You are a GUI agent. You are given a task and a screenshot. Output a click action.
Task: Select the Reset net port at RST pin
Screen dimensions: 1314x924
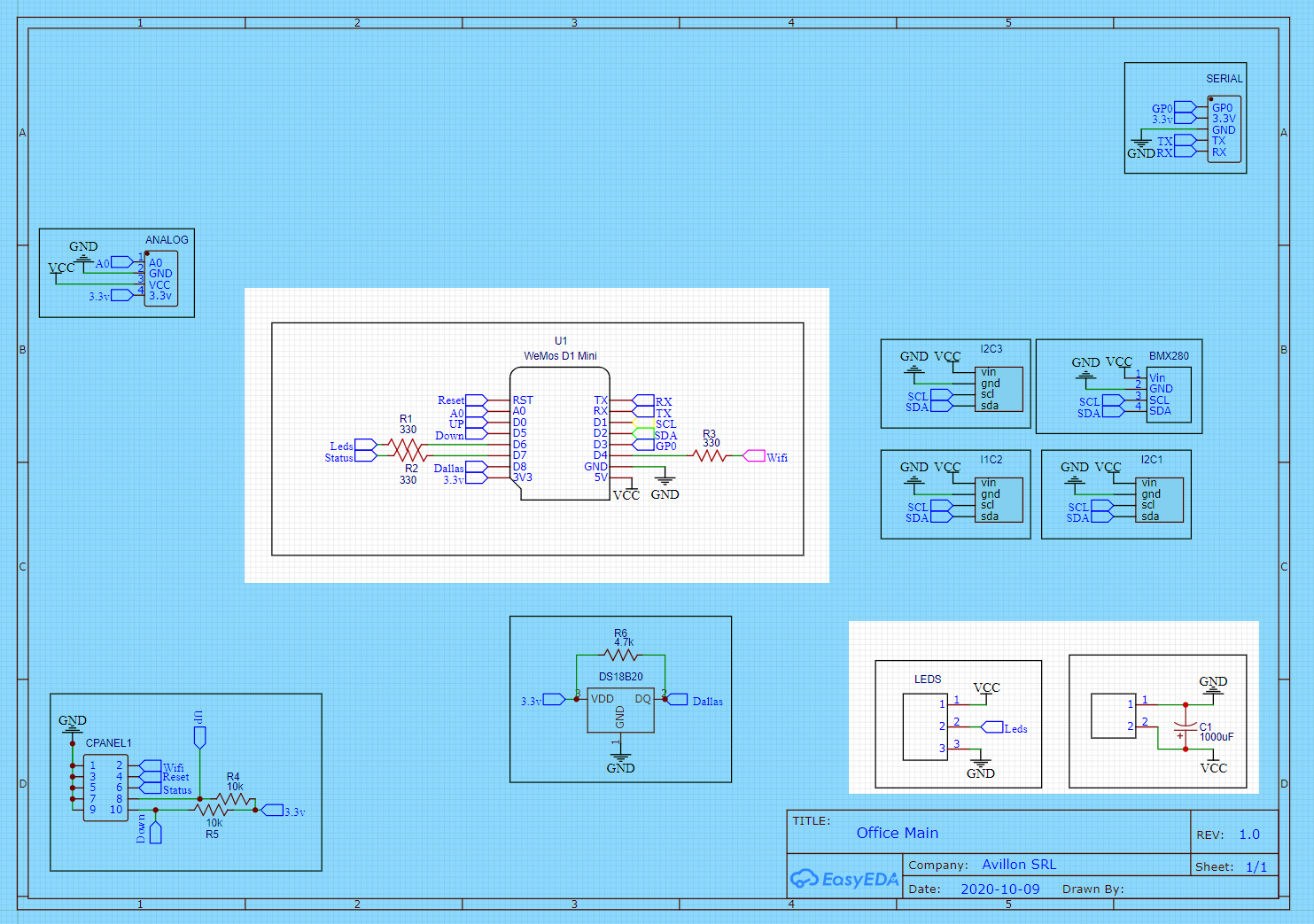[476, 400]
